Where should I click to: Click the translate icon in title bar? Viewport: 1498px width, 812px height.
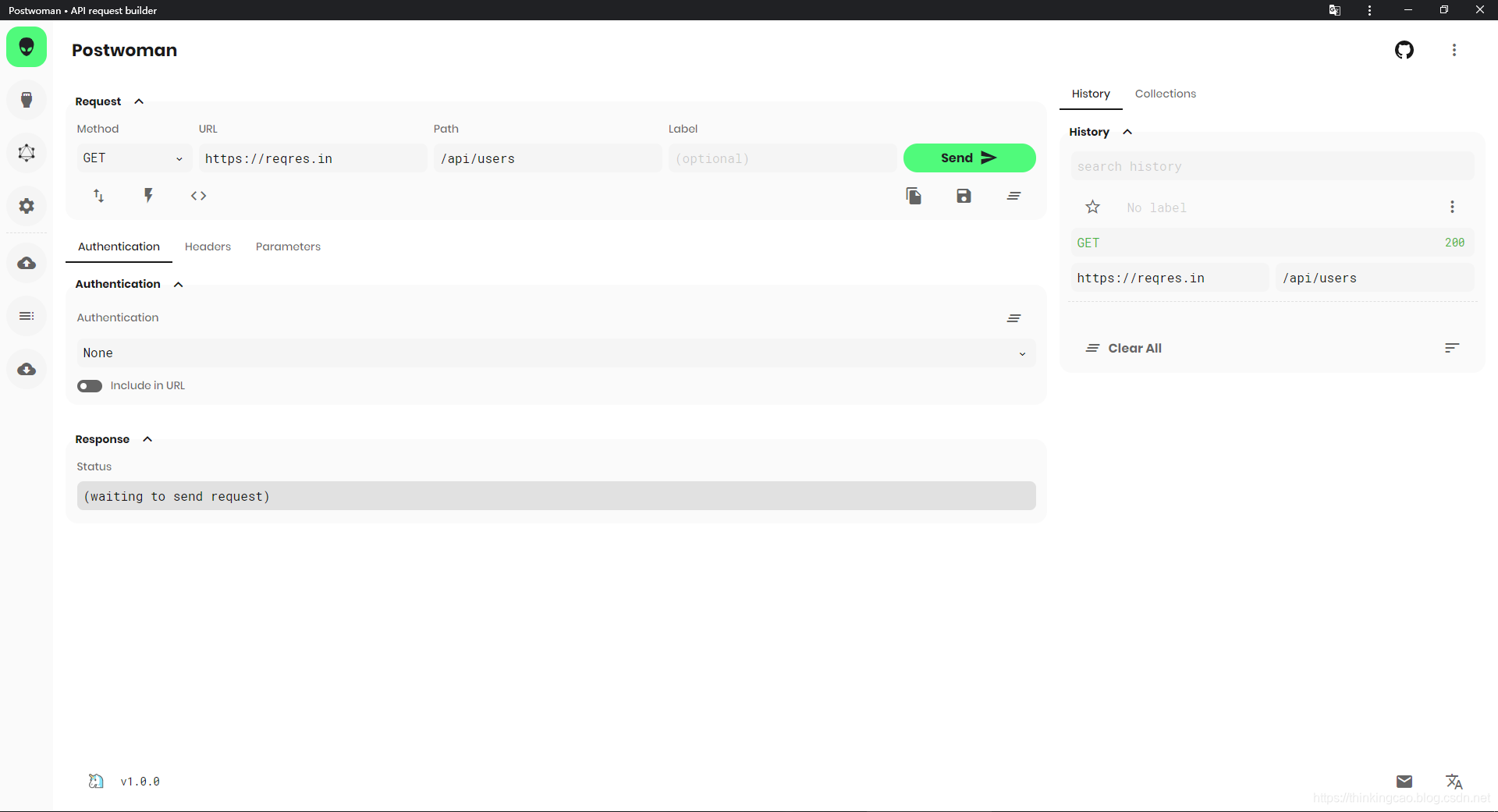point(1335,10)
